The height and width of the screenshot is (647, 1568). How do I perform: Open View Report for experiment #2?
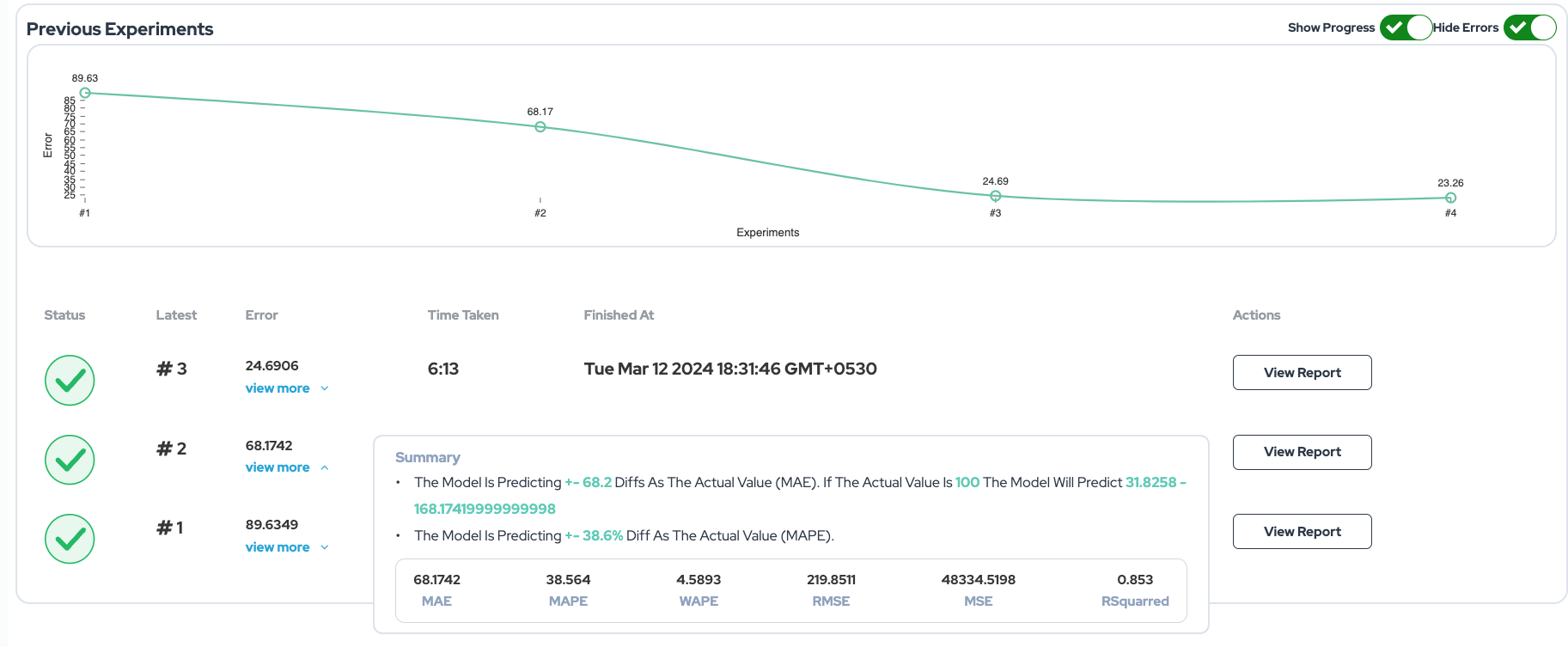[1302, 452]
